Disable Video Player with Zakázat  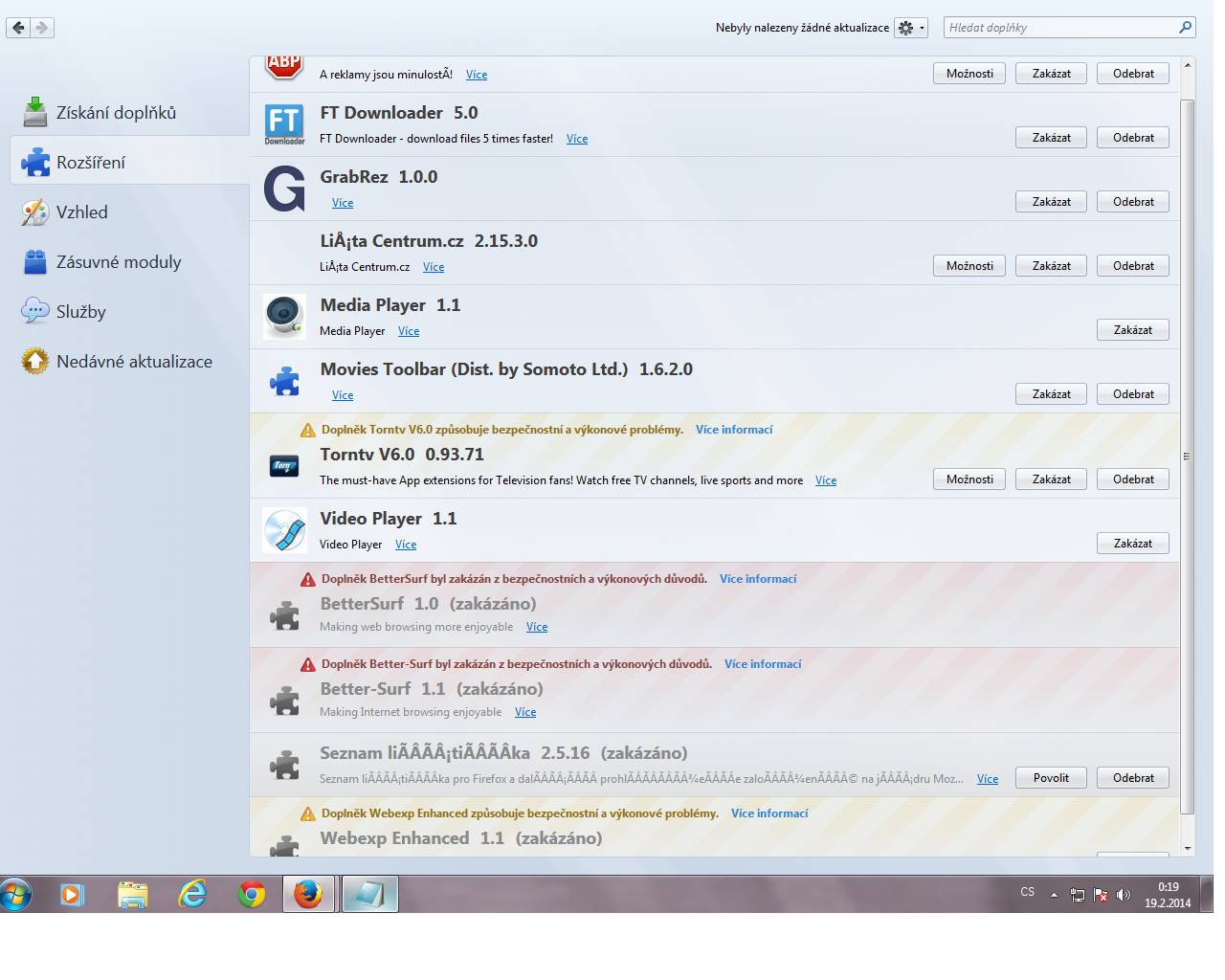tap(1133, 544)
